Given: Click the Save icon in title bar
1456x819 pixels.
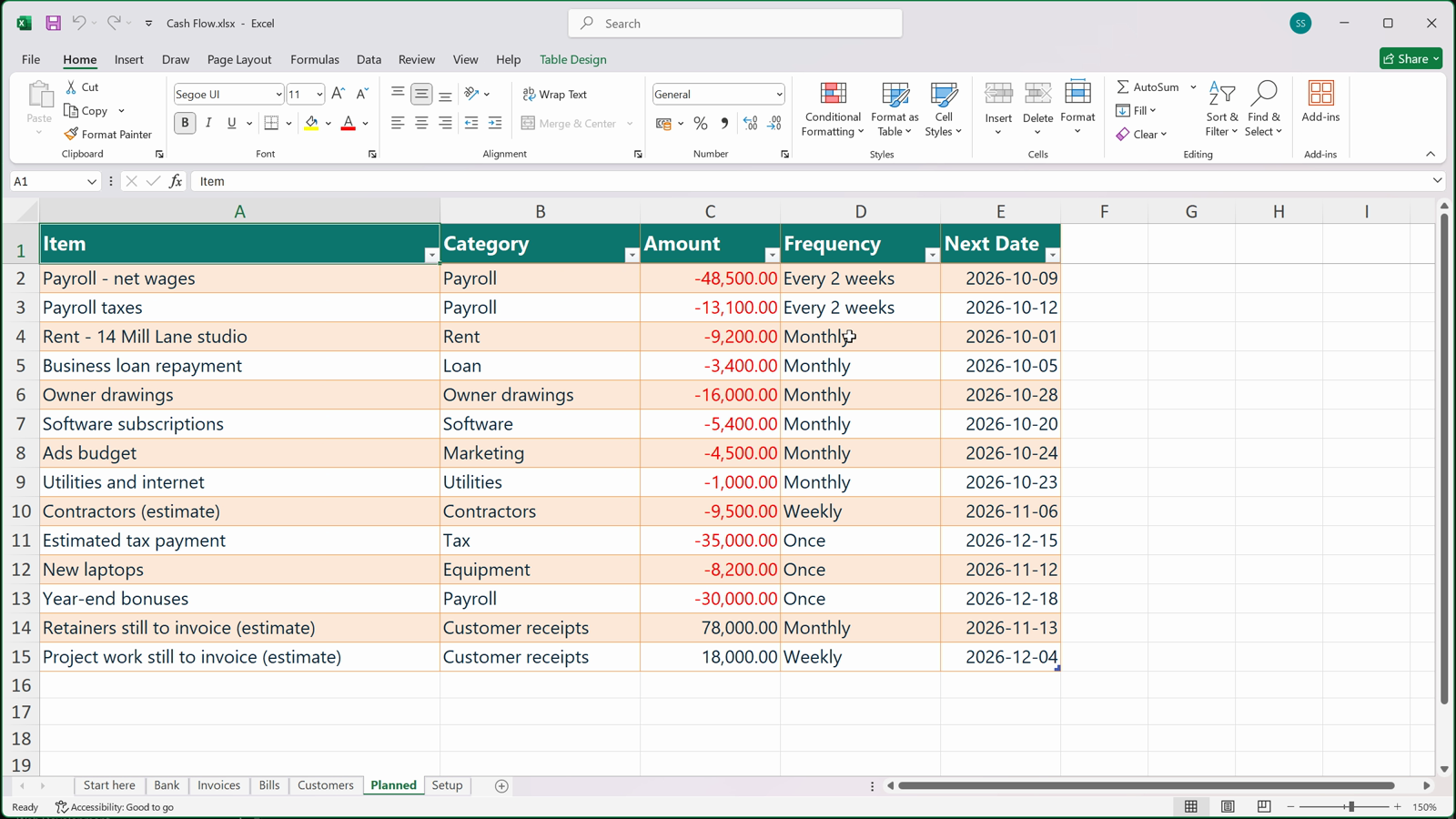Looking at the screenshot, I should [x=54, y=23].
